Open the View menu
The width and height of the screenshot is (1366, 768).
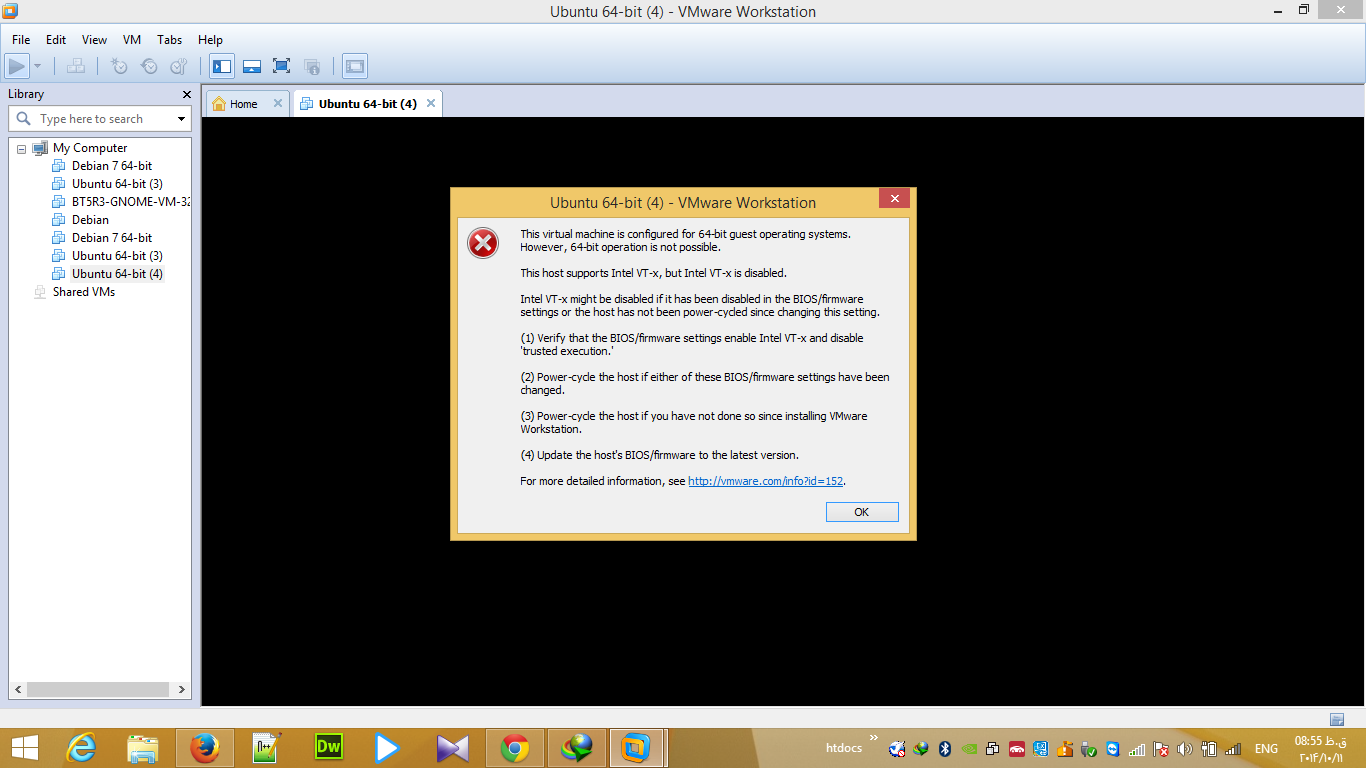[x=94, y=40]
